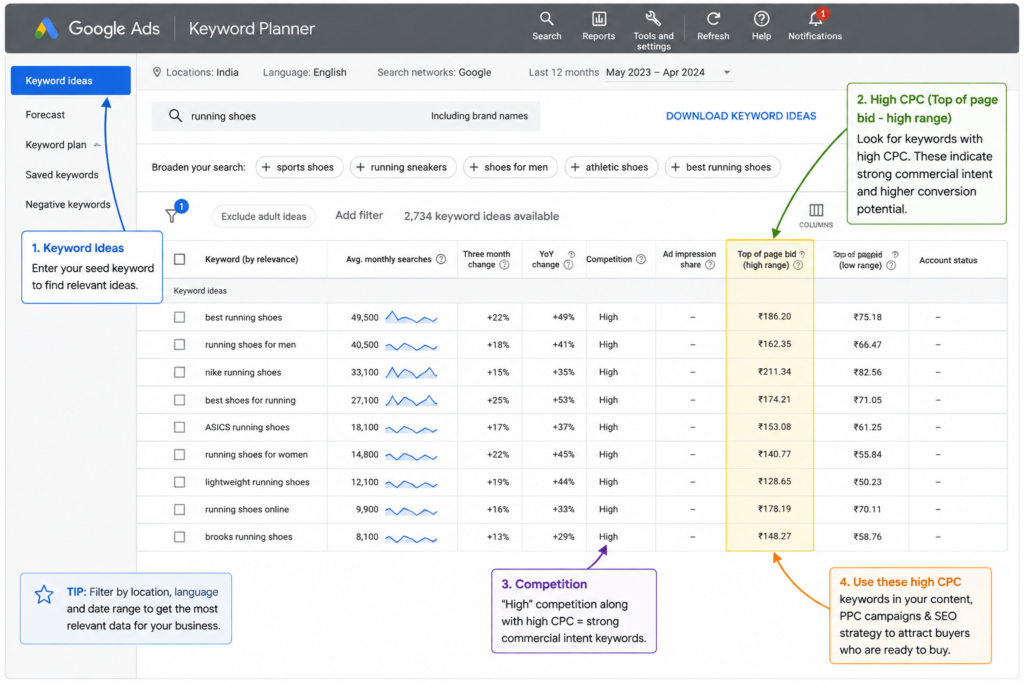
Task: Click the ₹211.34 bid value
Action: coord(774,372)
